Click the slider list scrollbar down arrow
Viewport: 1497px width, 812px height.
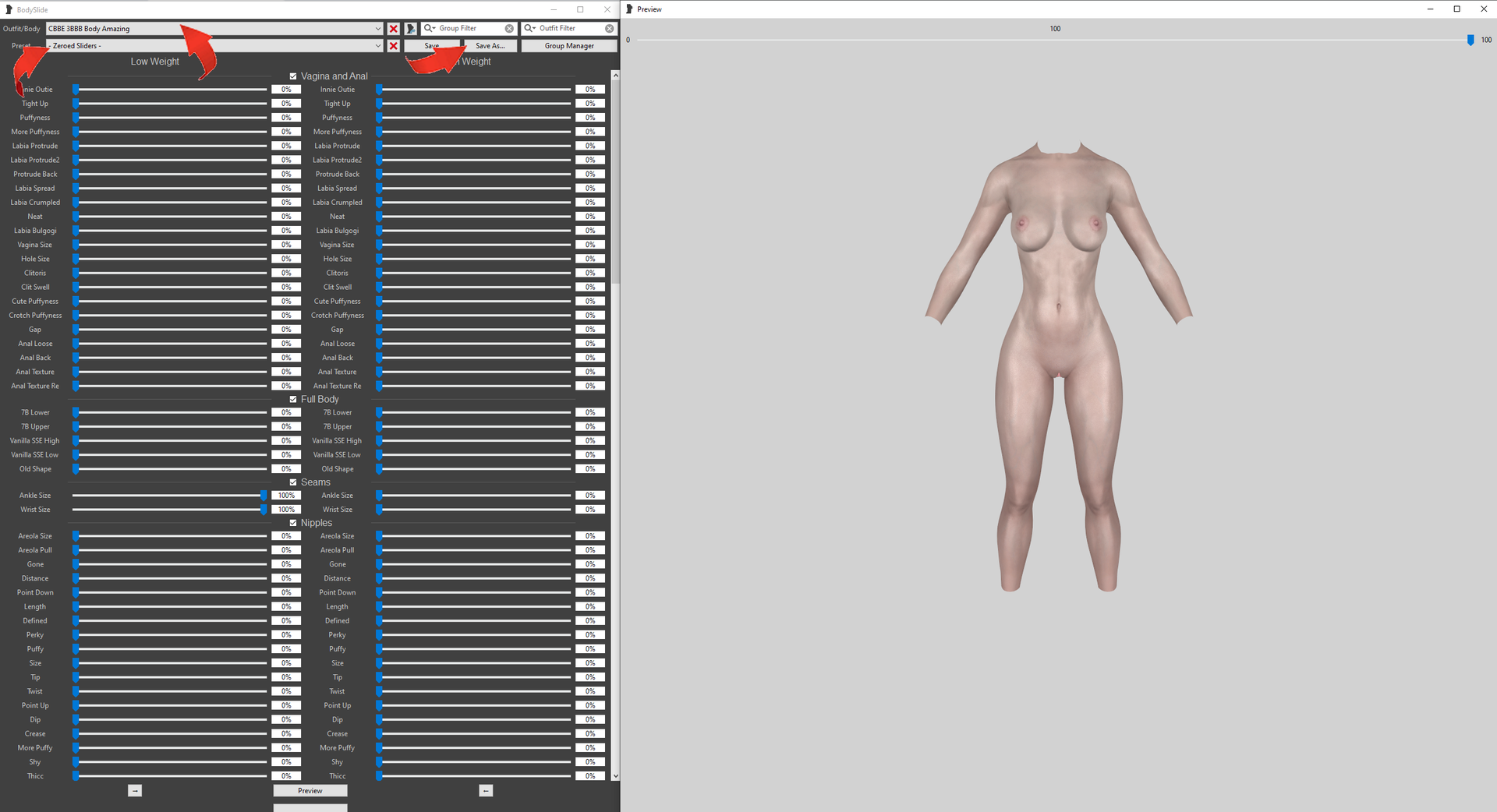615,776
